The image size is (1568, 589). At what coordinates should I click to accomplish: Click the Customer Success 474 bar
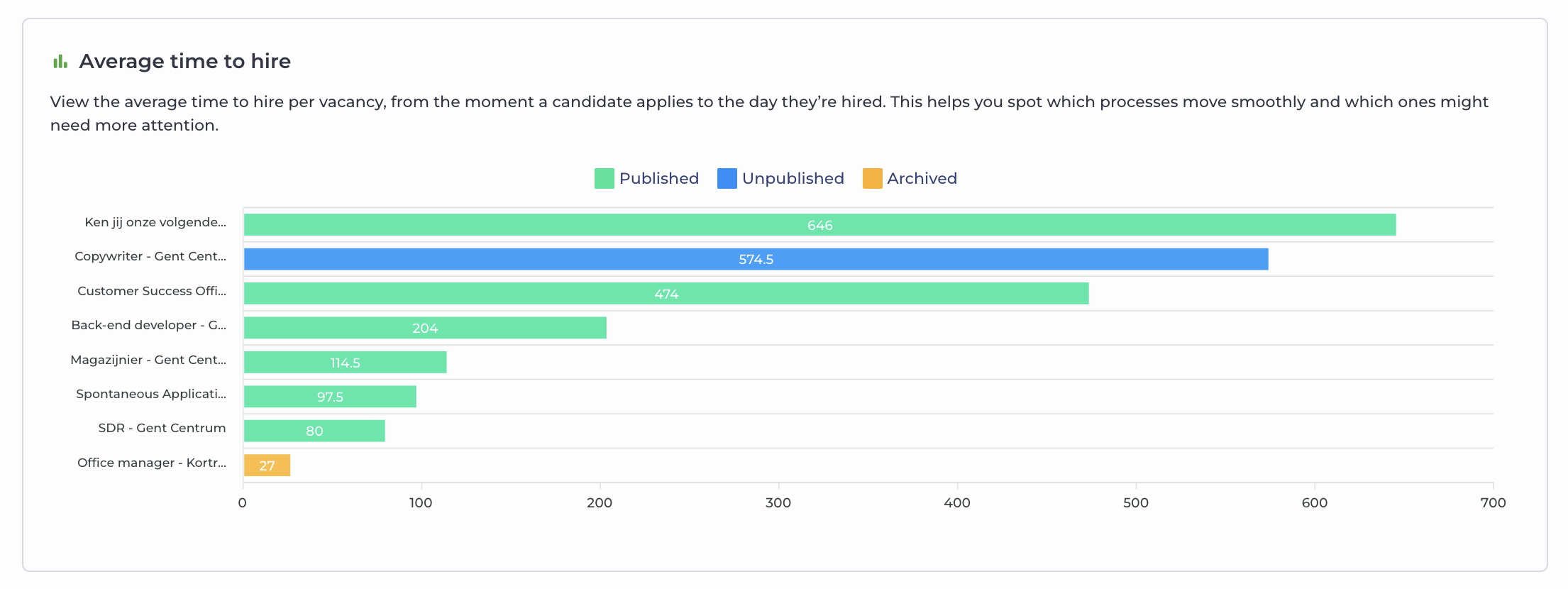[x=666, y=294]
